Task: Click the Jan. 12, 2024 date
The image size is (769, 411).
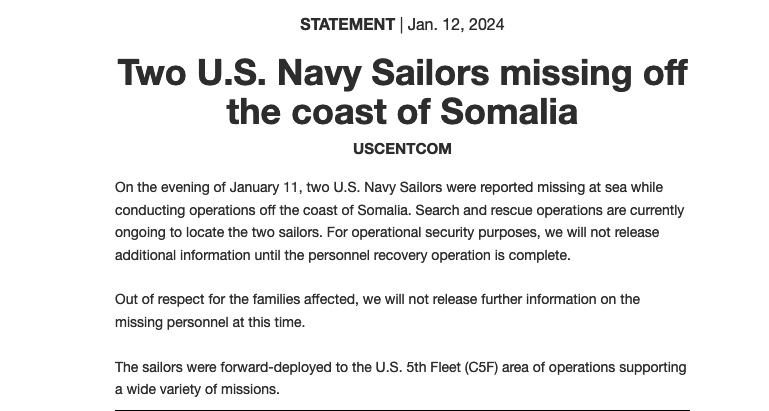Action: pos(457,24)
